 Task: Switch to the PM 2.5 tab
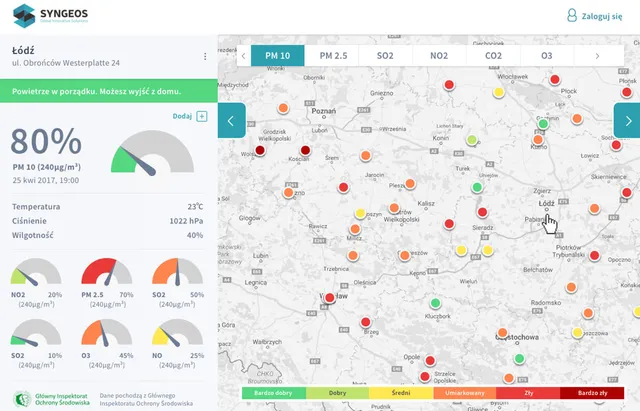[333, 56]
